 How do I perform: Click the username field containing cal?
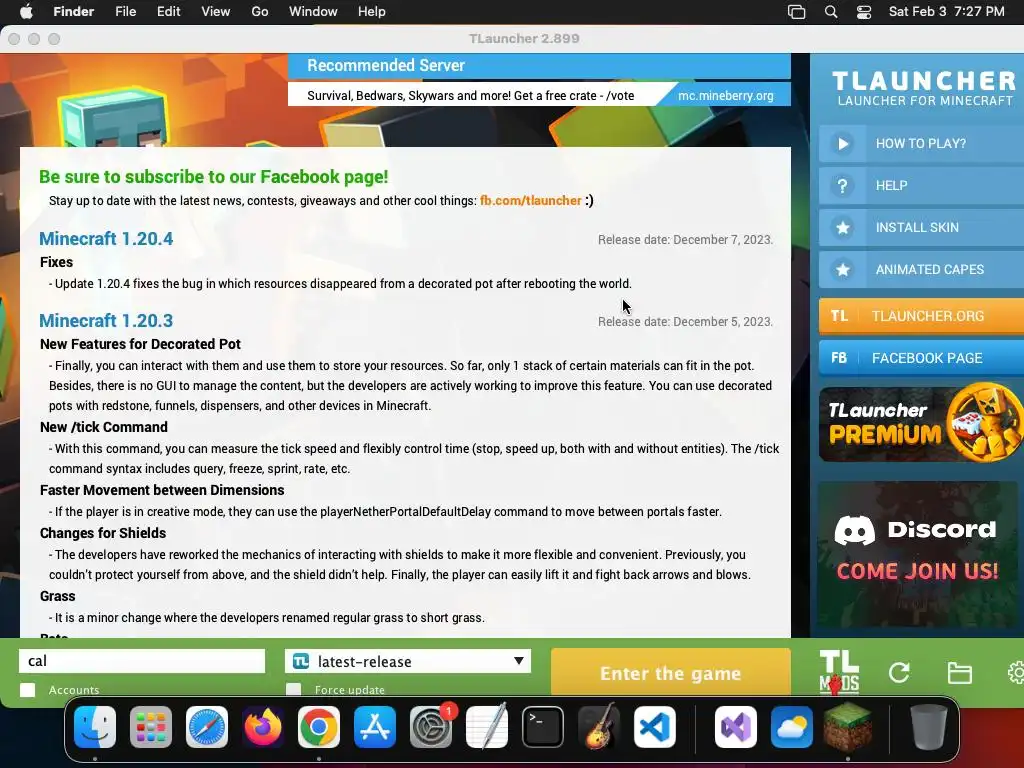click(x=142, y=661)
